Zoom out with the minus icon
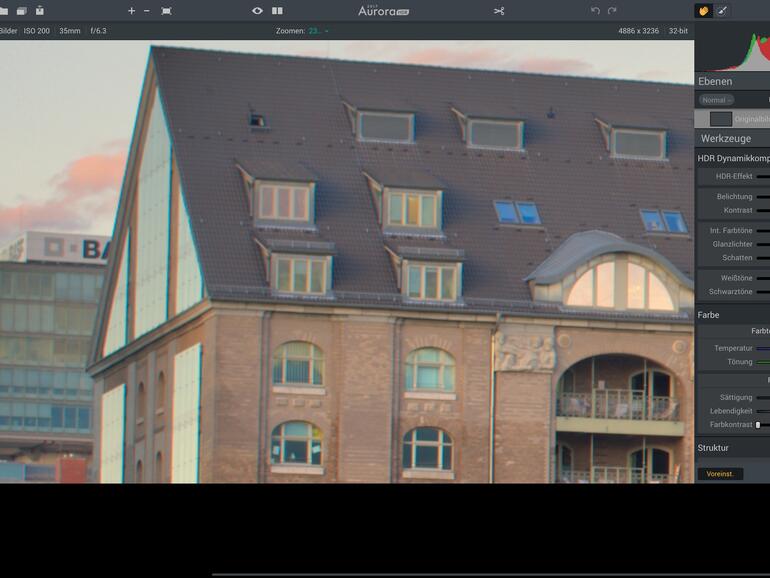The image size is (770, 578). [147, 11]
